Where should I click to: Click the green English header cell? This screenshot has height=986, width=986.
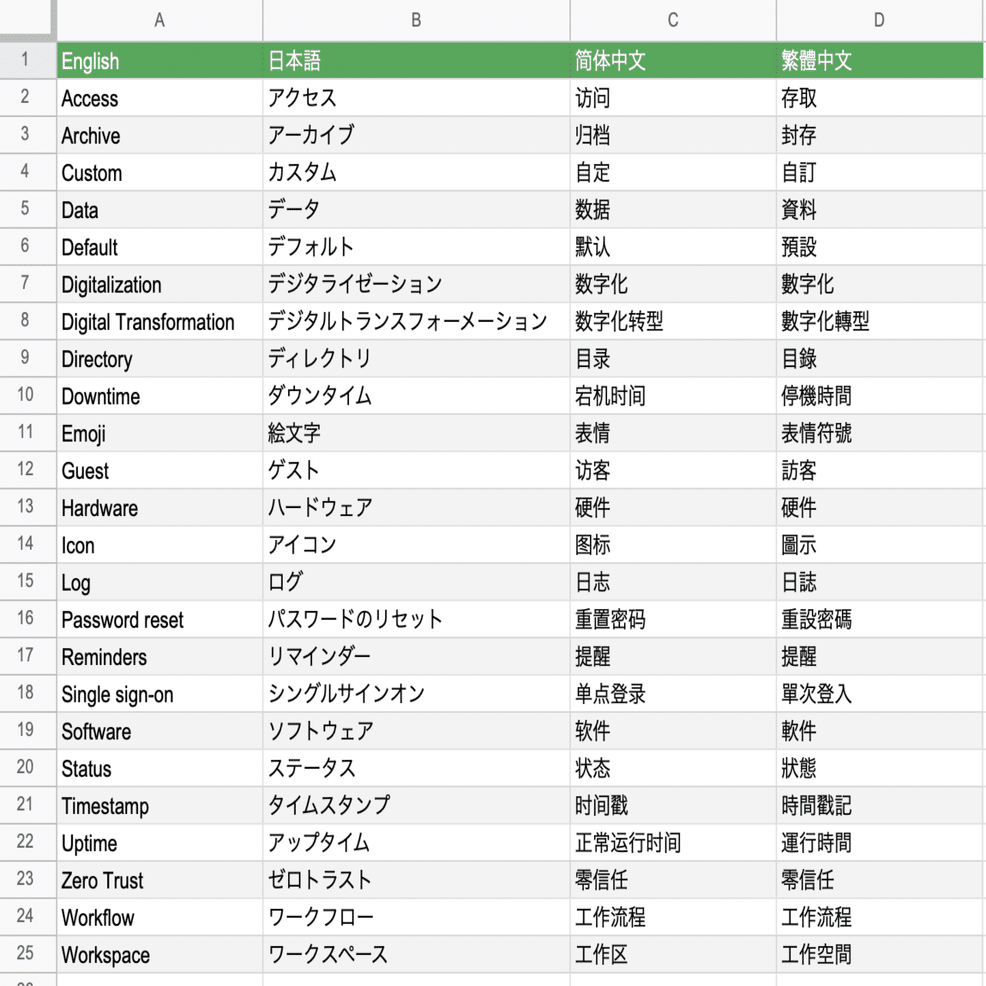(x=160, y=60)
